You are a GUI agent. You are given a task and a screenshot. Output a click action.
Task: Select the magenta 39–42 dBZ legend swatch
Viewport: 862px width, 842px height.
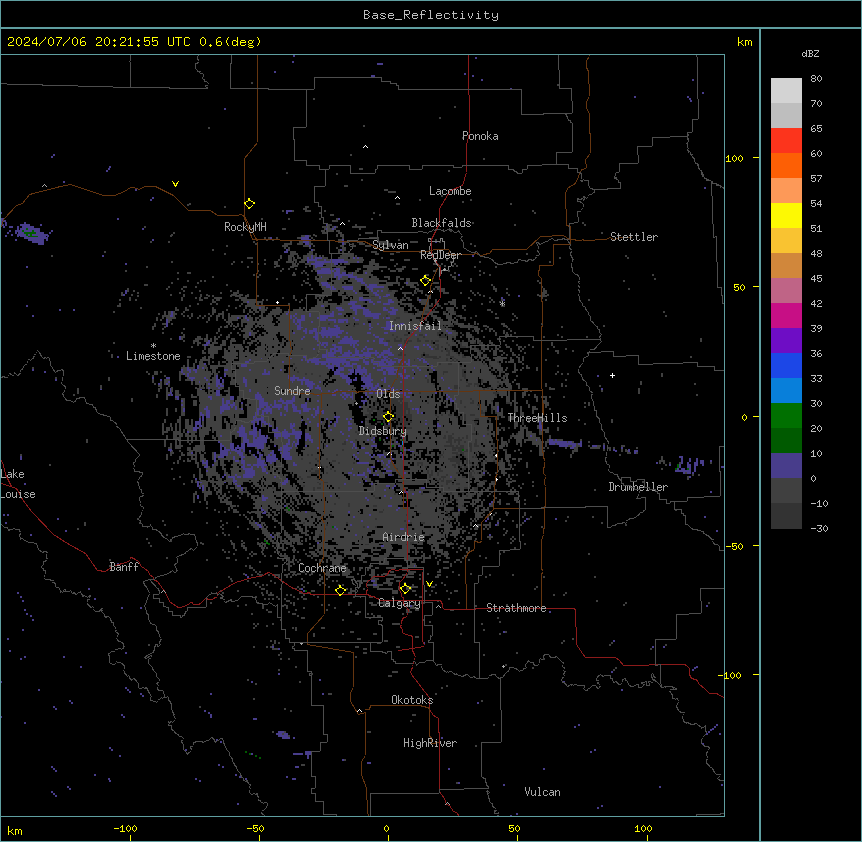tap(786, 315)
